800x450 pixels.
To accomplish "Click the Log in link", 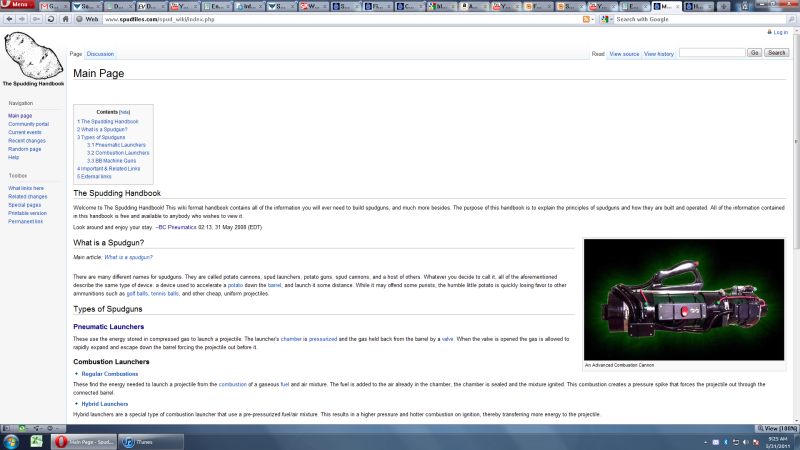I will 781,32.
